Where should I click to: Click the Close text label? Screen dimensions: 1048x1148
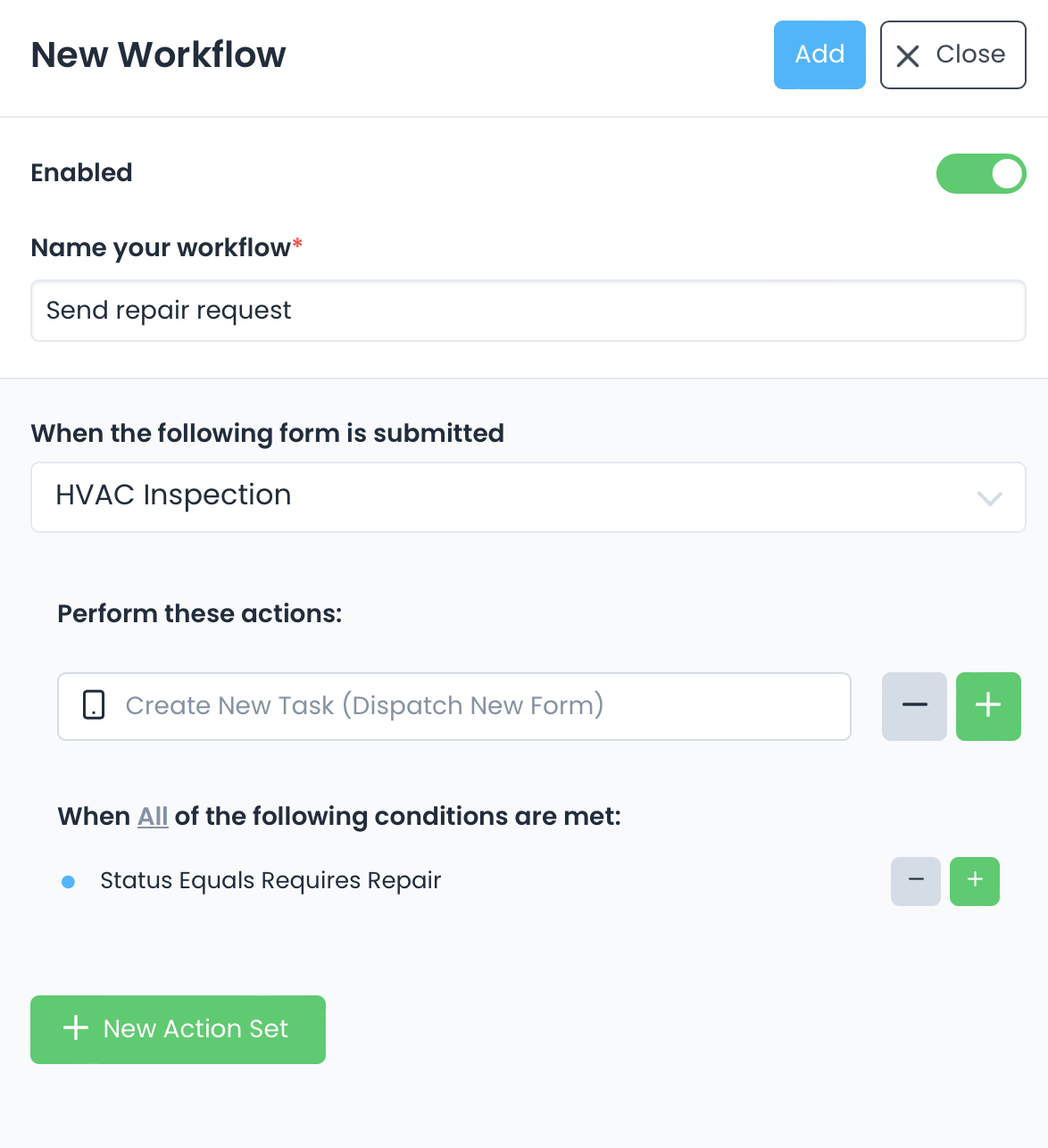(x=970, y=54)
